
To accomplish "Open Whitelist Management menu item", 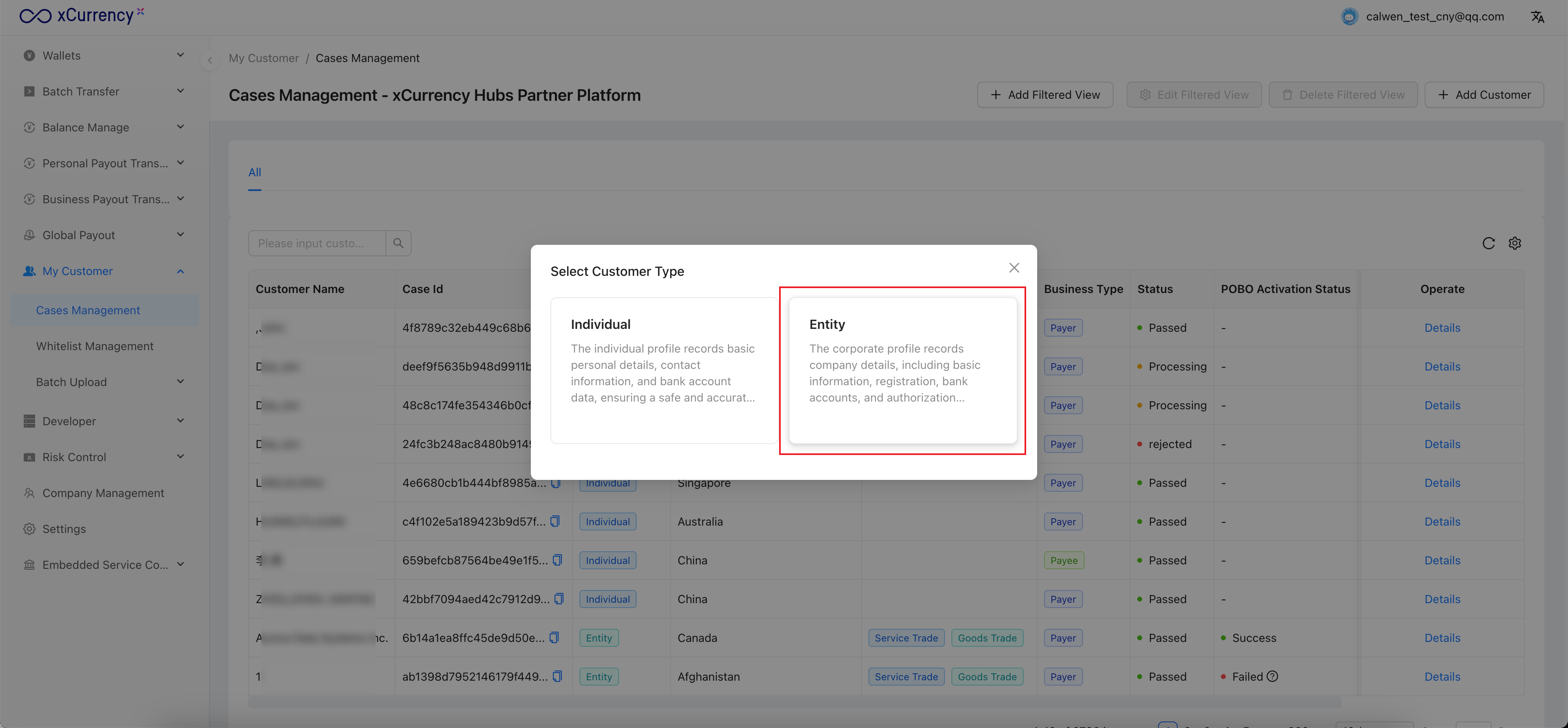I will 94,346.
